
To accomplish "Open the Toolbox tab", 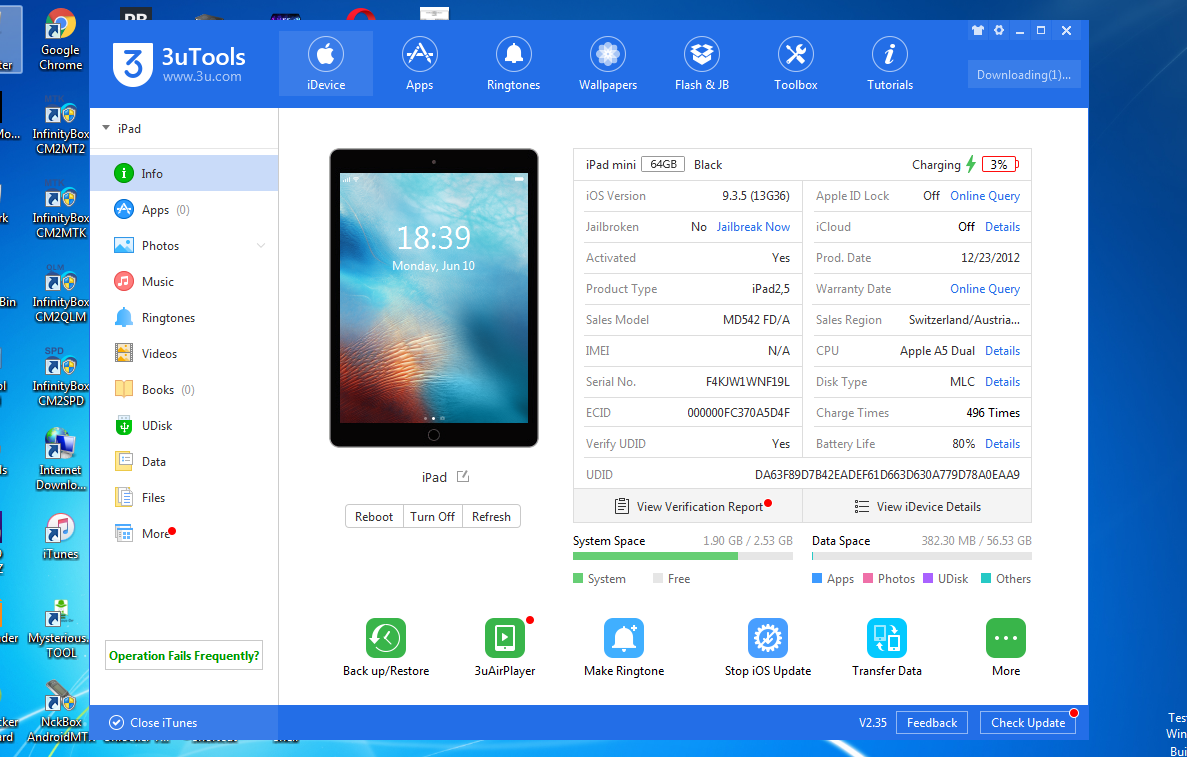I will (x=796, y=64).
